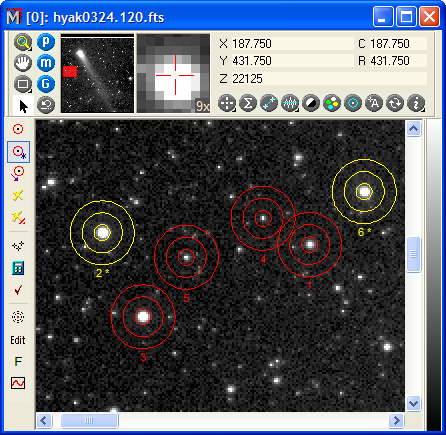Select the magnifier zoom tool
This screenshot has width=446, height=435.
23,42
